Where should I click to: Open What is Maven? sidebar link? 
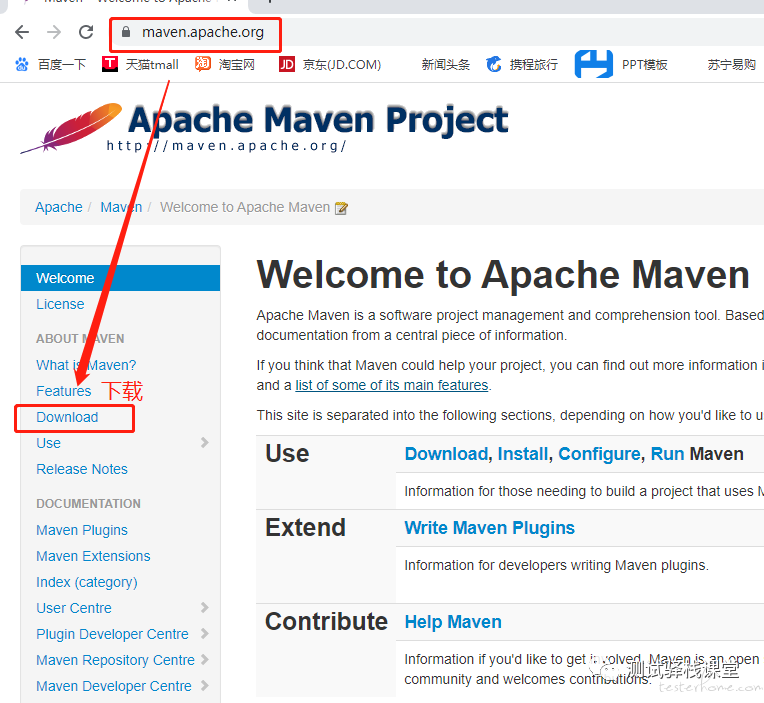[x=86, y=365]
